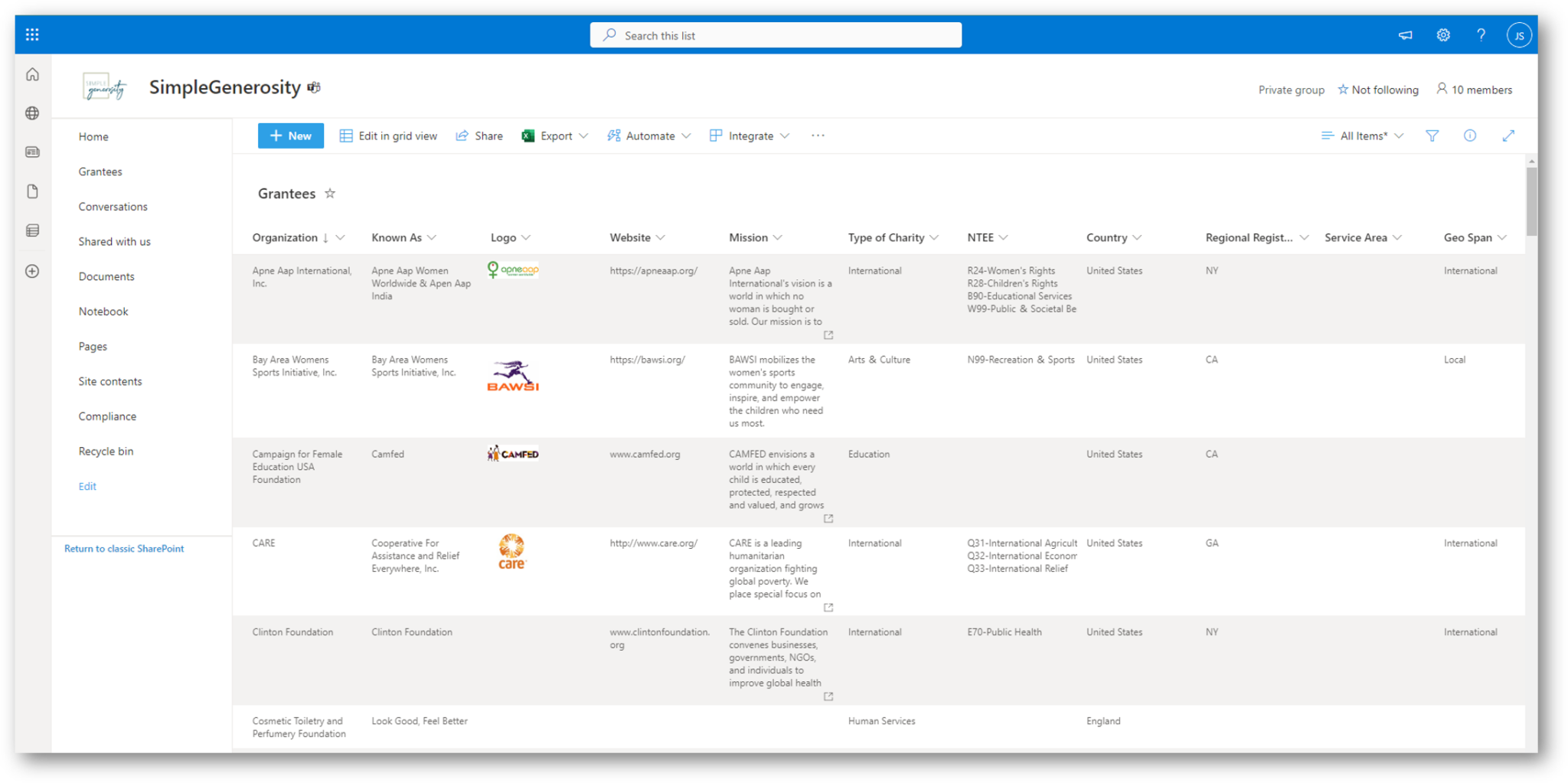Open the details pane info icon
Viewport: 1568px width, 783px height.
[1470, 135]
